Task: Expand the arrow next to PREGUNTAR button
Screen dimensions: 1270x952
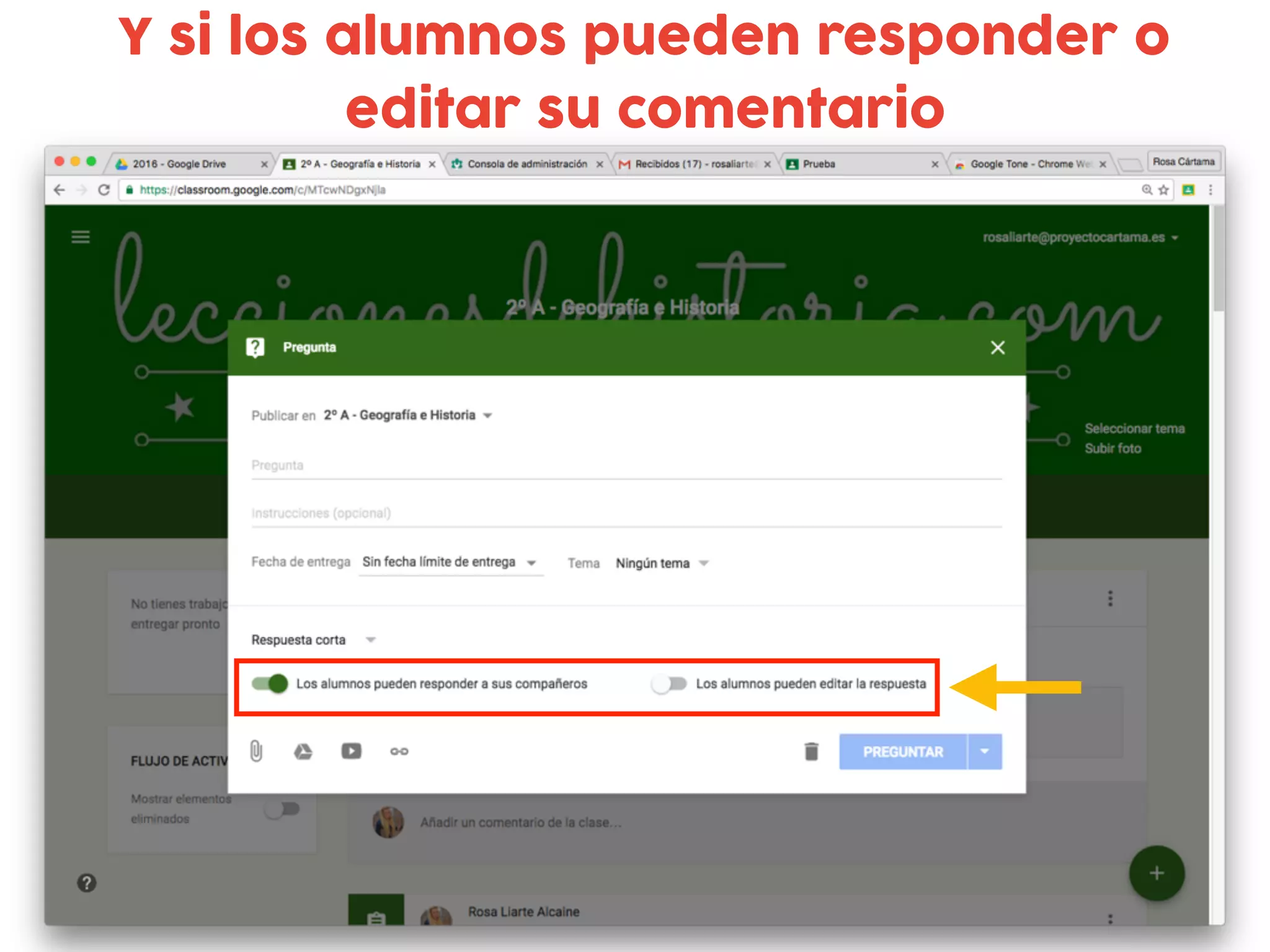Action: point(985,752)
